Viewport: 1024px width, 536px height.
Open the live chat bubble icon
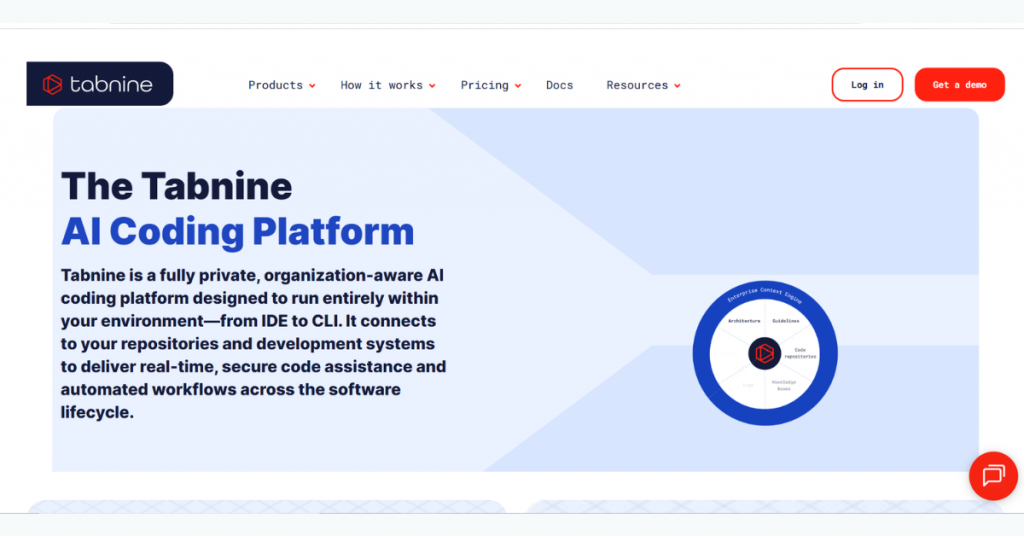coord(993,476)
